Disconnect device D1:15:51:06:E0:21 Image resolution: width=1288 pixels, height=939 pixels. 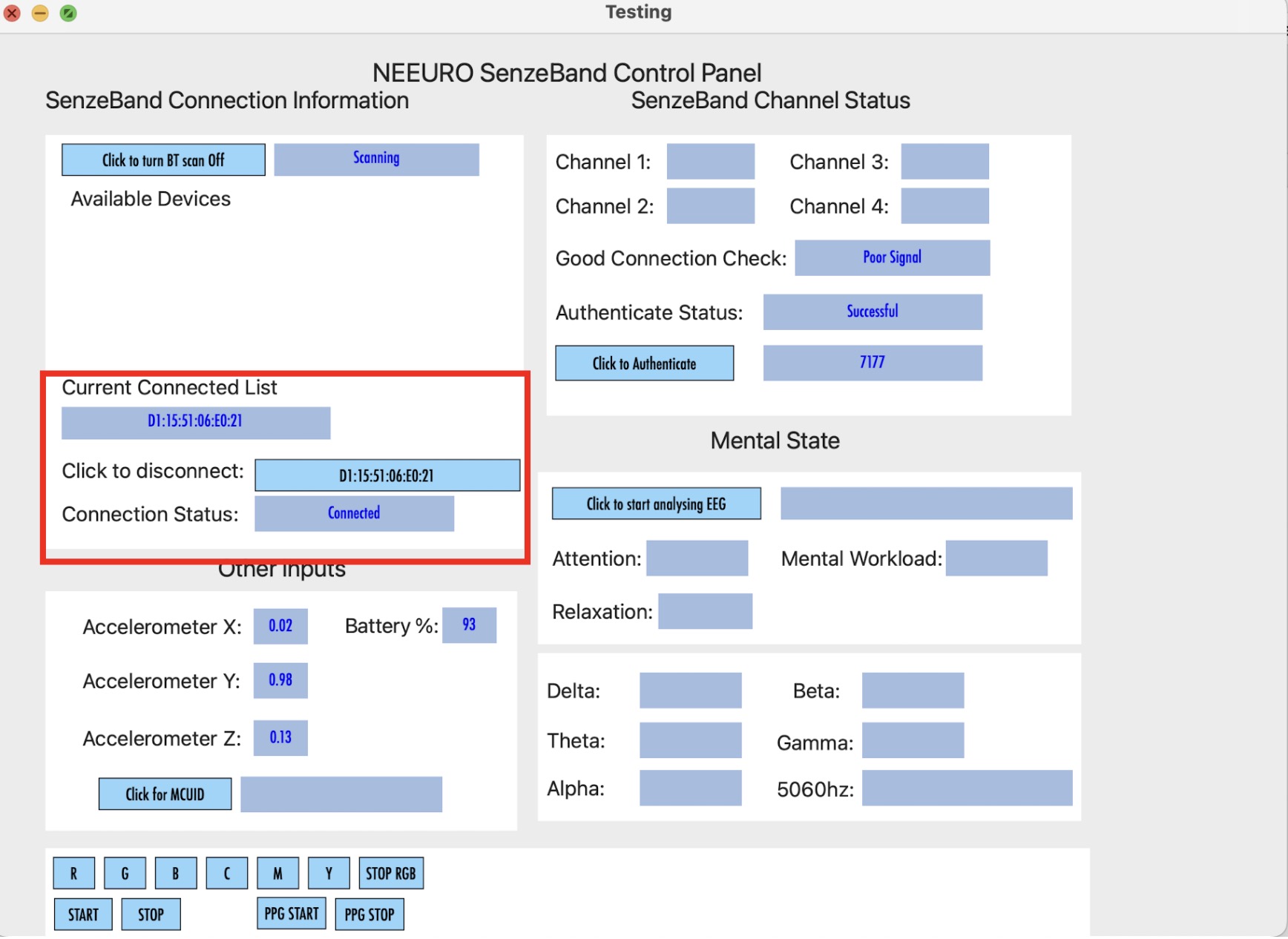(387, 475)
